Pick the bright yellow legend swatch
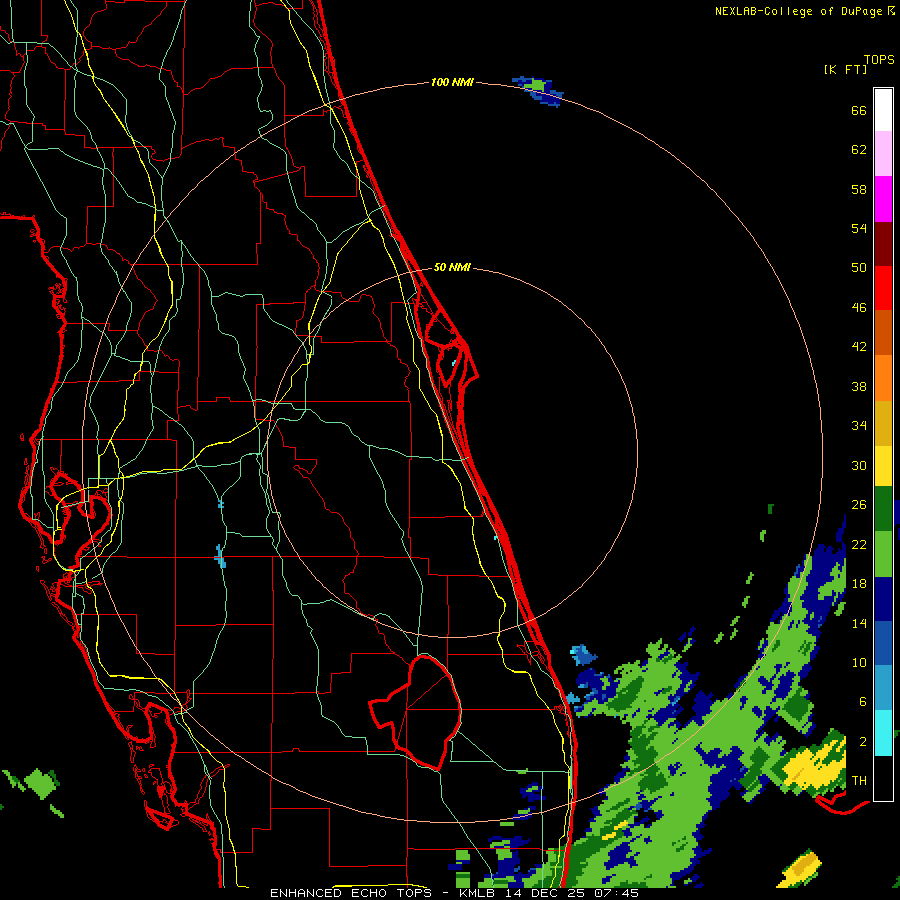The width and height of the screenshot is (900, 900). 883,465
